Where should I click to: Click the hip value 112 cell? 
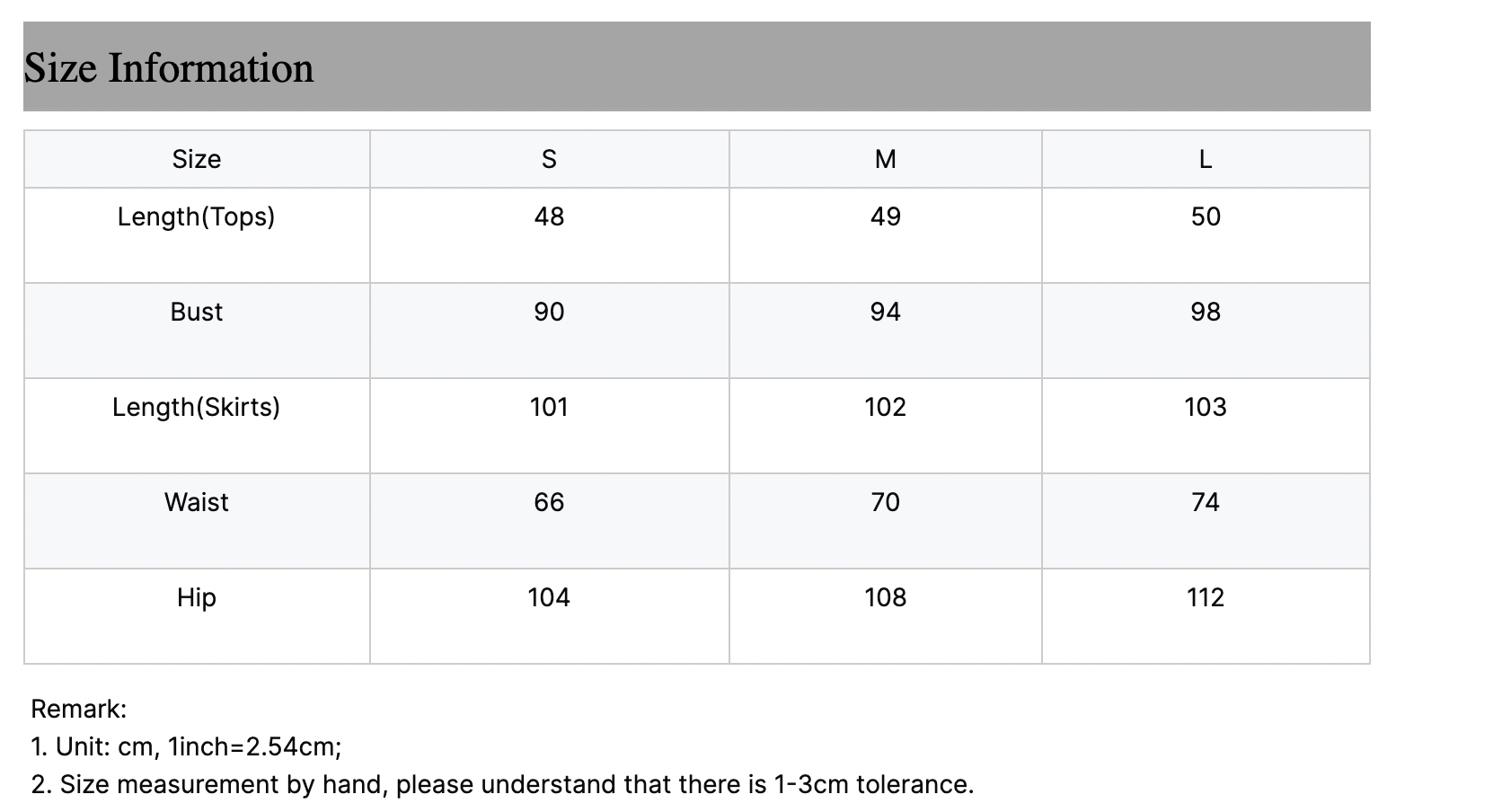click(1206, 616)
